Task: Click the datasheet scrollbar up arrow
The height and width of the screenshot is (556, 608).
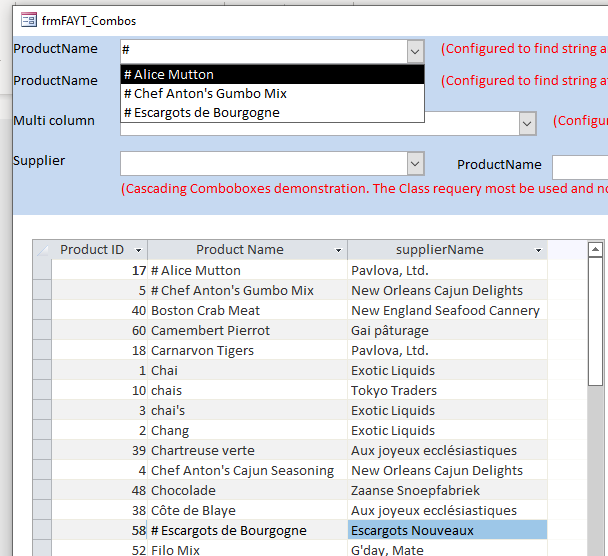Action: [595, 249]
